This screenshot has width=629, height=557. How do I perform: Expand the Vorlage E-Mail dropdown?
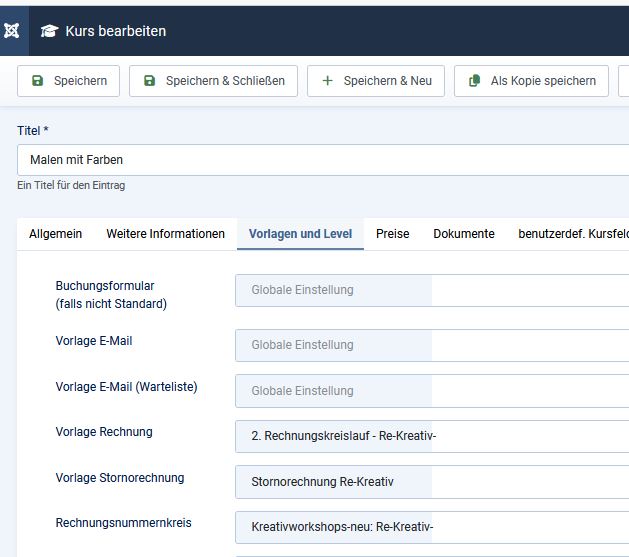pyautogui.click(x=431, y=345)
